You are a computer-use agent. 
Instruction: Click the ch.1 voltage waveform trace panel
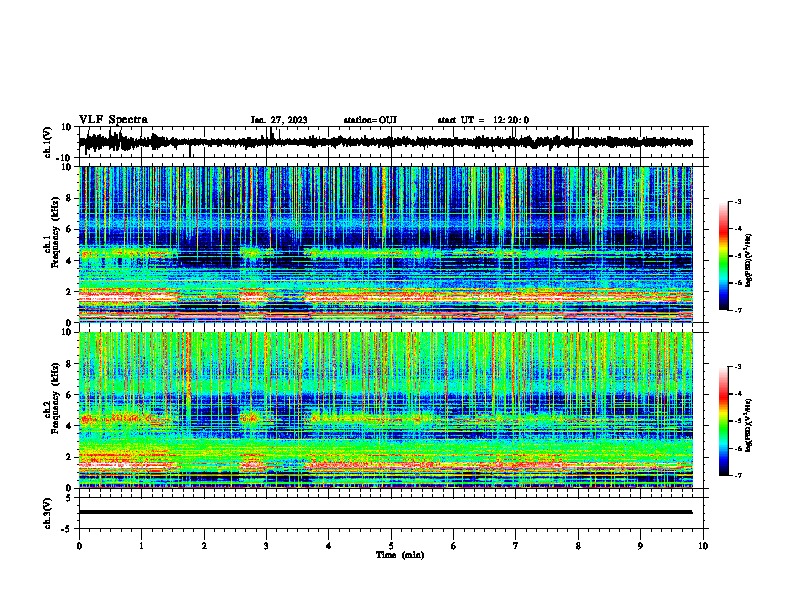(x=389, y=142)
